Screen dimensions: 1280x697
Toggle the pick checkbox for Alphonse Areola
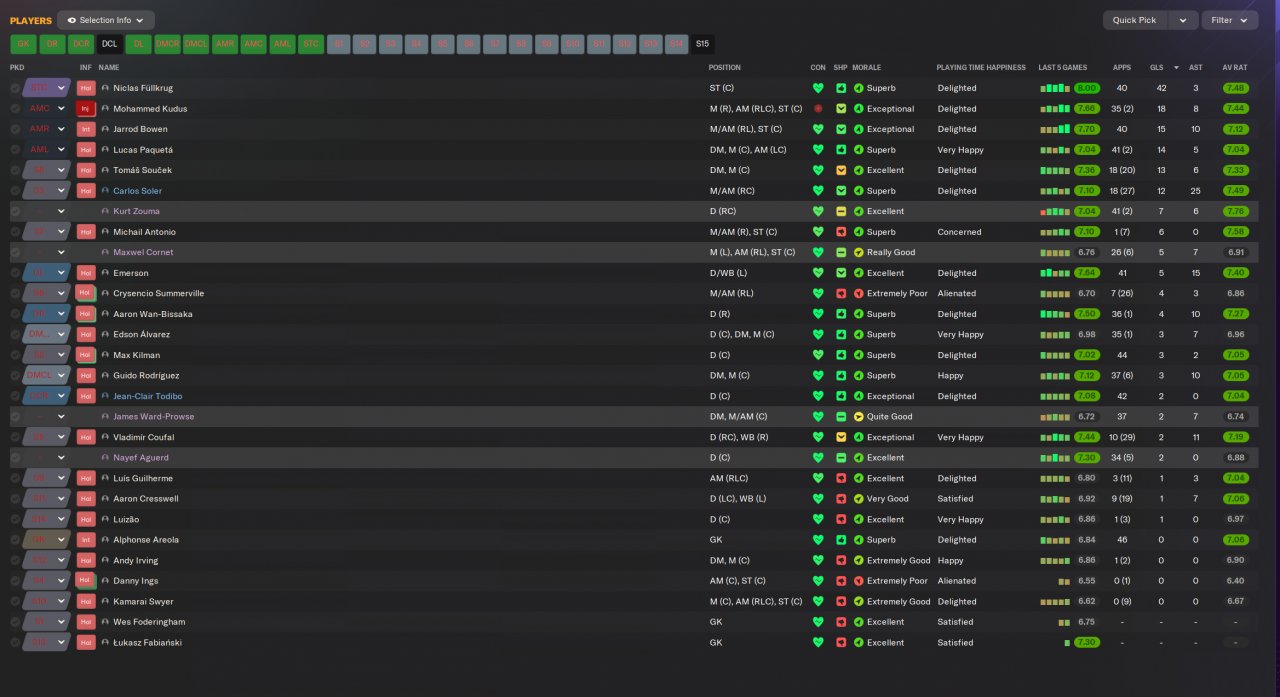tap(15, 540)
